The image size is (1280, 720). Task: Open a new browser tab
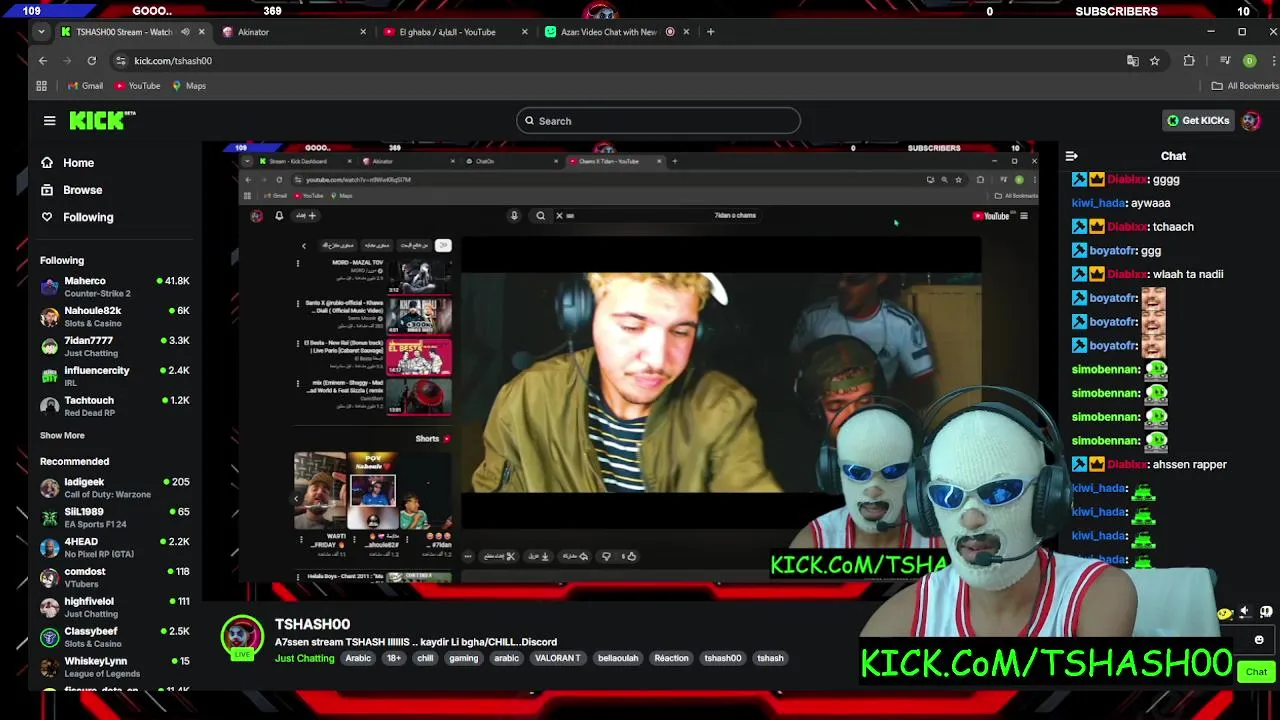pos(710,32)
